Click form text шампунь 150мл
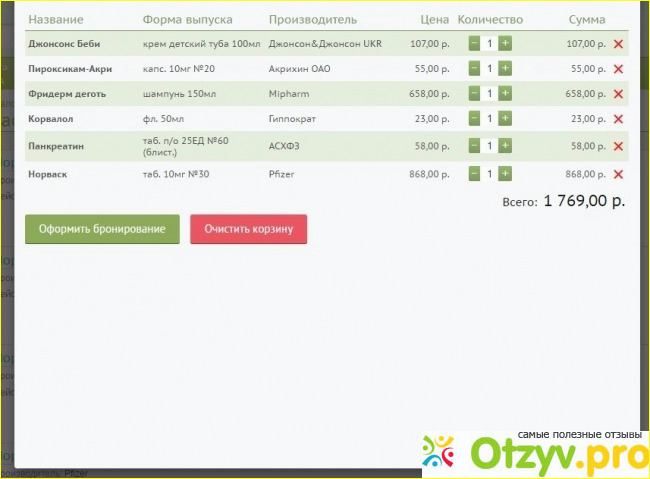This screenshot has width=650, height=479. point(179,94)
